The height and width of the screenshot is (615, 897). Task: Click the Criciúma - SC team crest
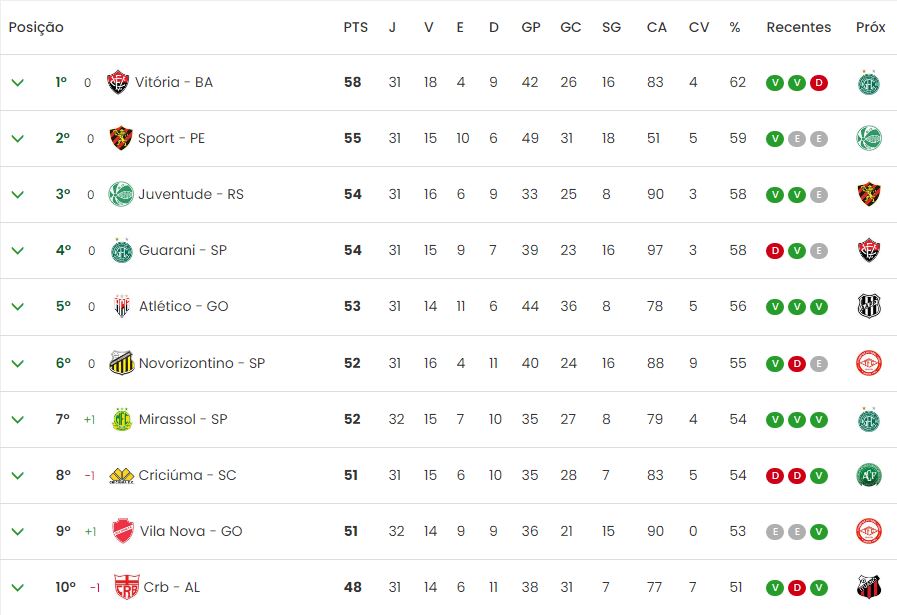click(x=122, y=475)
